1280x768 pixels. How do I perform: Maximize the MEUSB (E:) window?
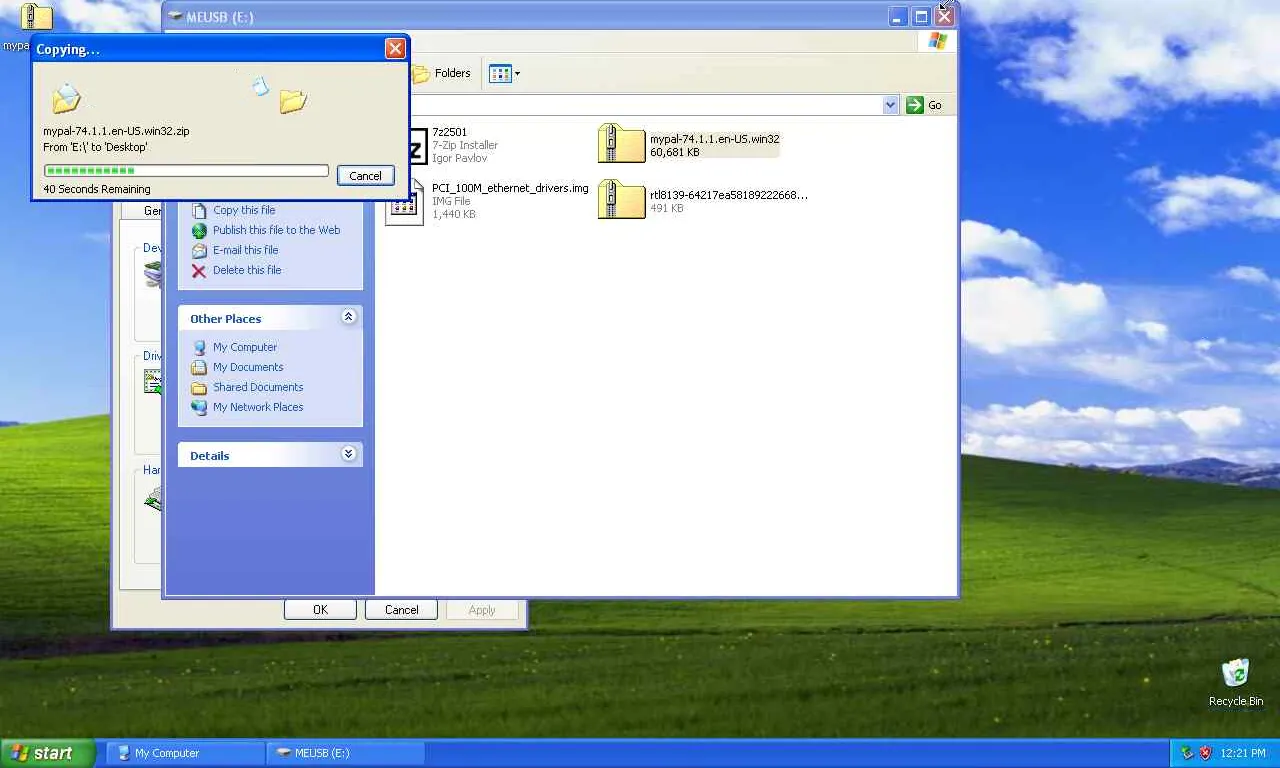click(x=921, y=17)
